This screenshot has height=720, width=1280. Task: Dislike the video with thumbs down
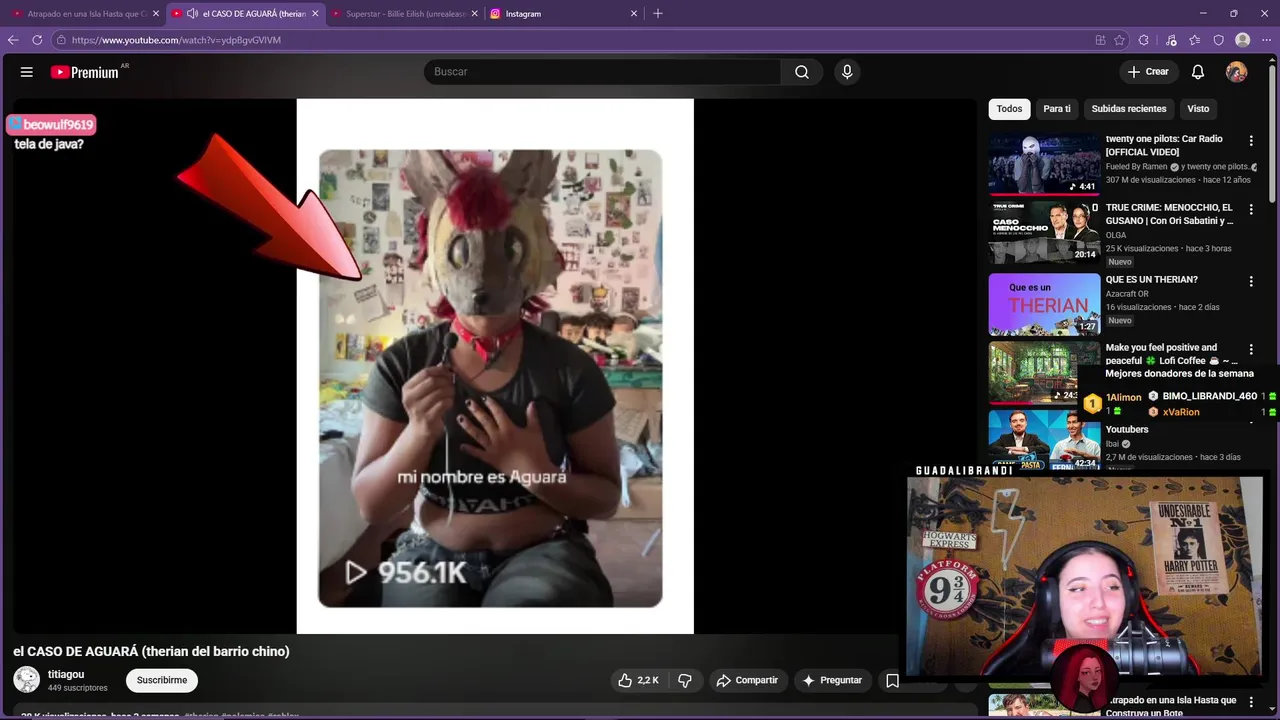(x=685, y=680)
